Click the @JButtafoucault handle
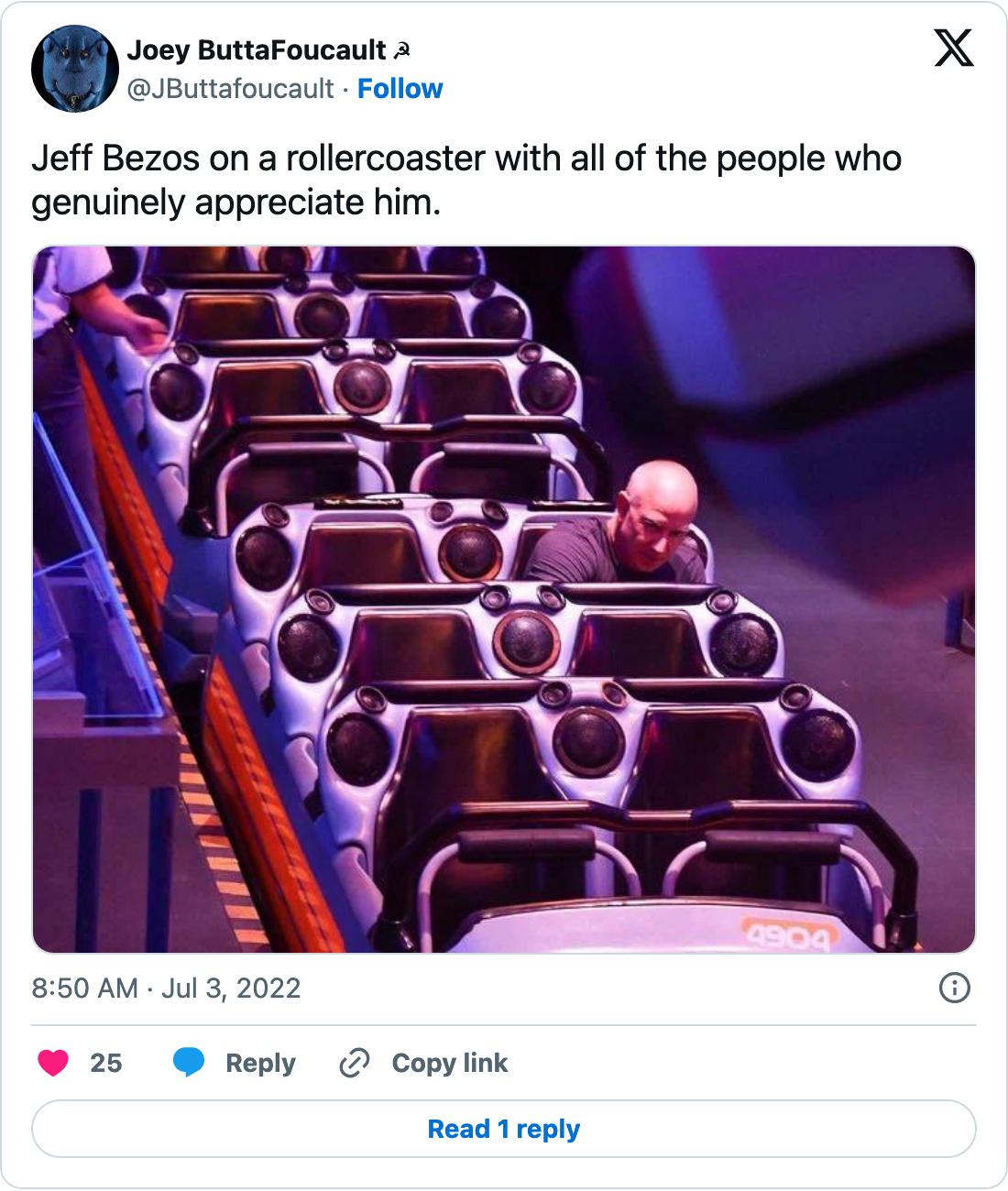The width and height of the screenshot is (1008, 1191). (x=230, y=89)
